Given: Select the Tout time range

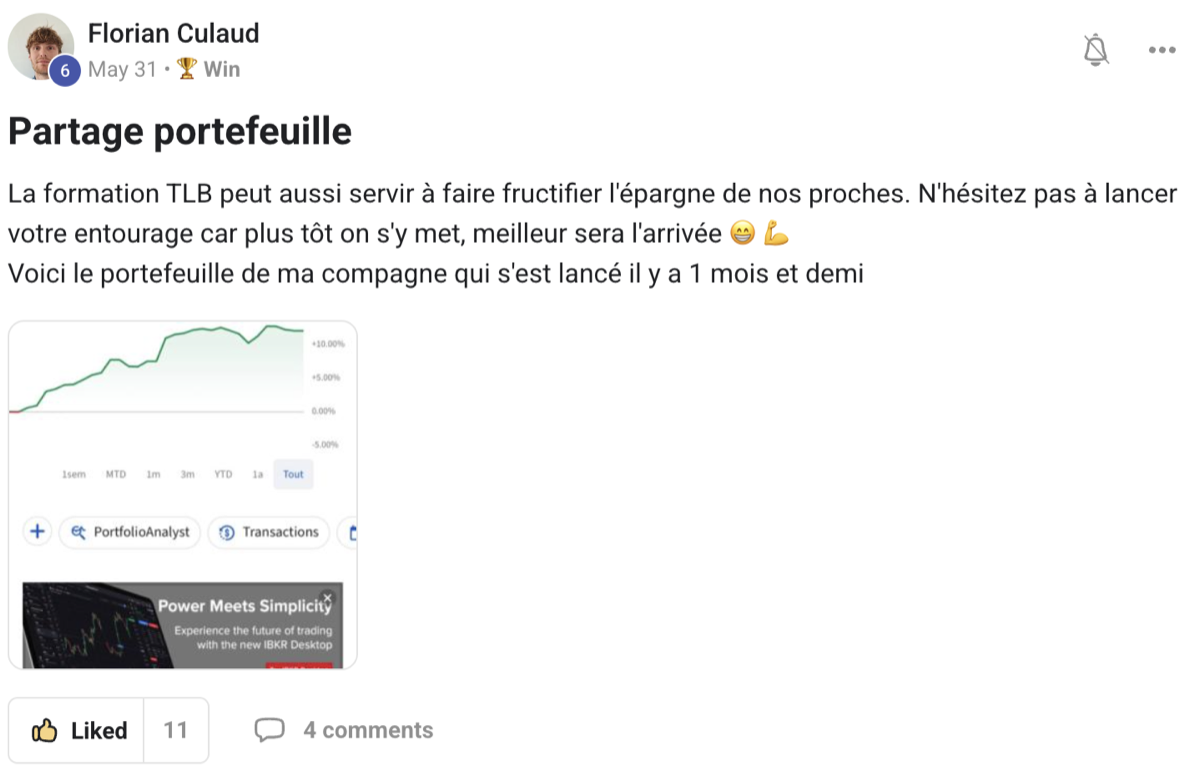Looking at the screenshot, I should point(292,474).
